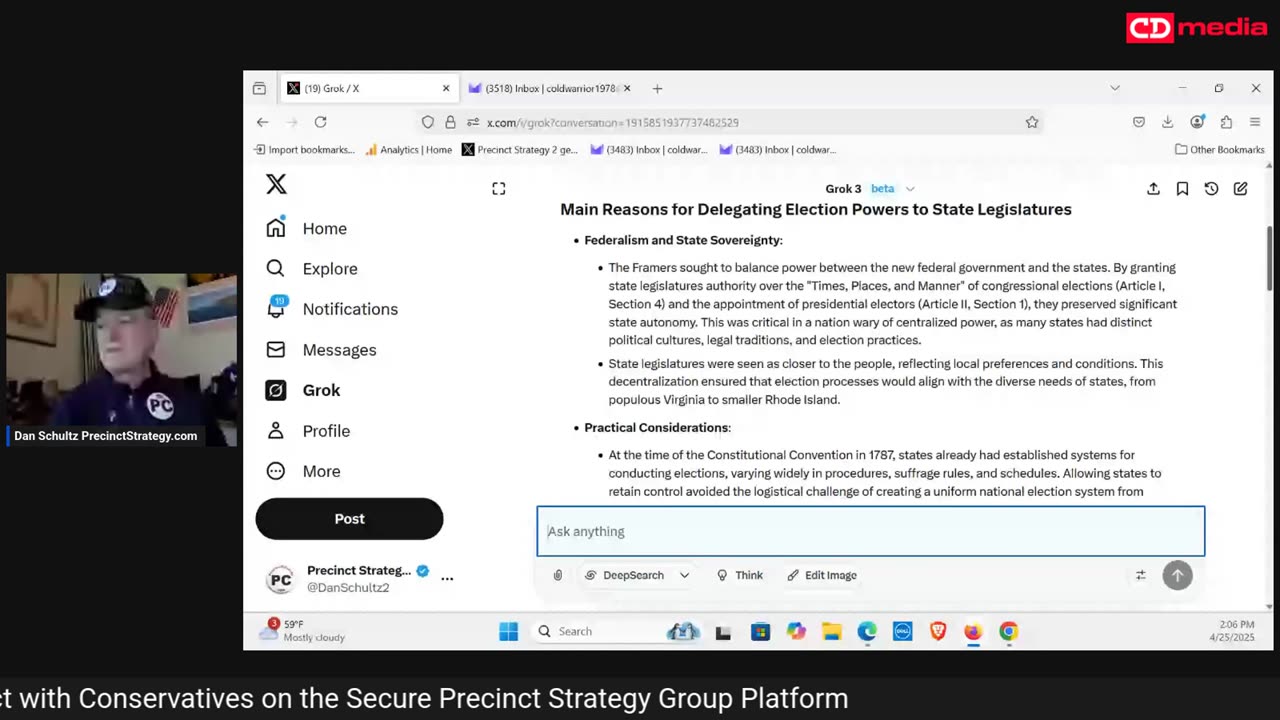Image resolution: width=1280 pixels, height=720 pixels.
Task: Close the (3518) Inbox tab
Action: 627,88
